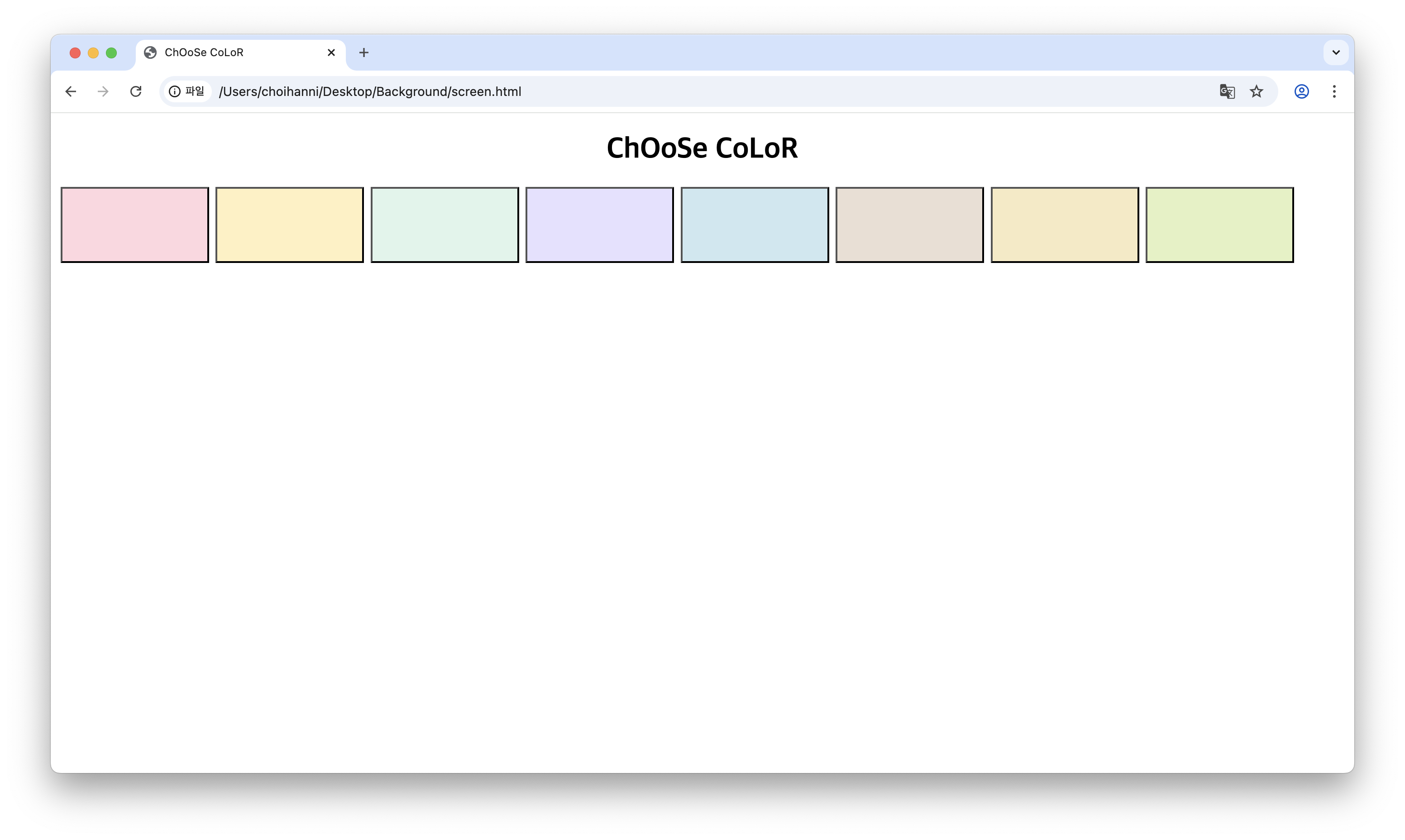Open the user profile icon
The image size is (1405, 840).
[x=1301, y=92]
